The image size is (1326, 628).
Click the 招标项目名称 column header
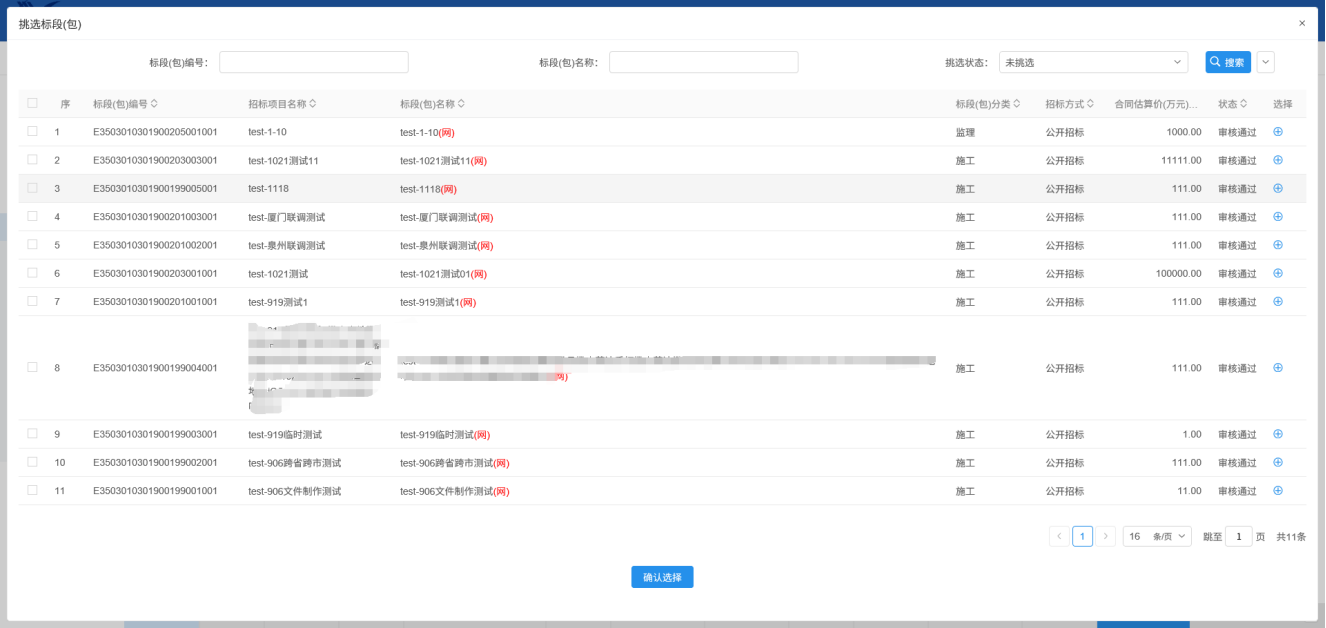tap(277, 104)
